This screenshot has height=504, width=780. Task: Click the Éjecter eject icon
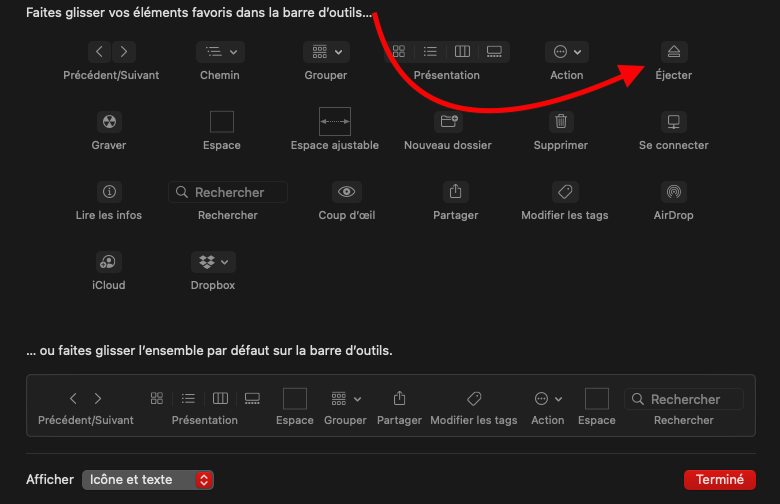tap(674, 52)
